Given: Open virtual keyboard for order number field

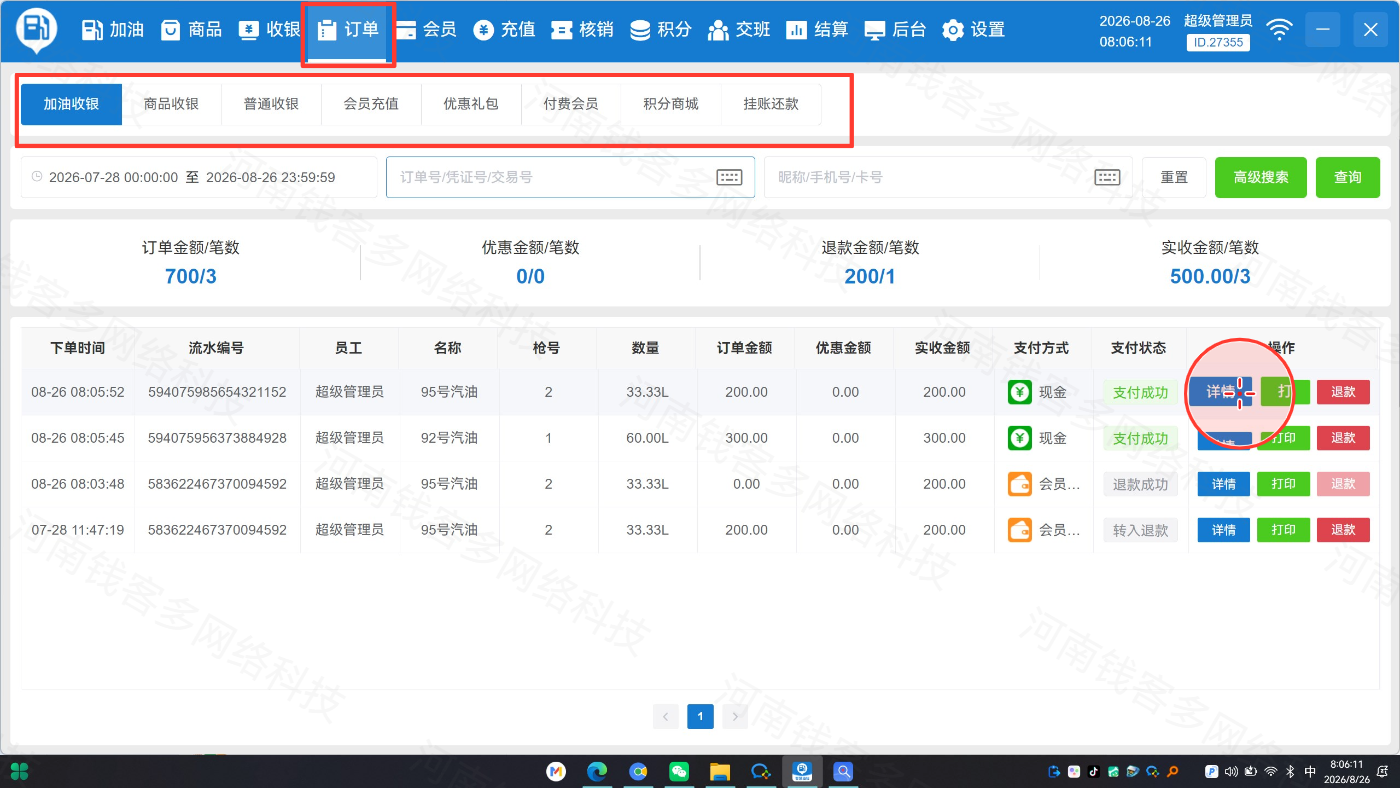Looking at the screenshot, I should pyautogui.click(x=730, y=177).
